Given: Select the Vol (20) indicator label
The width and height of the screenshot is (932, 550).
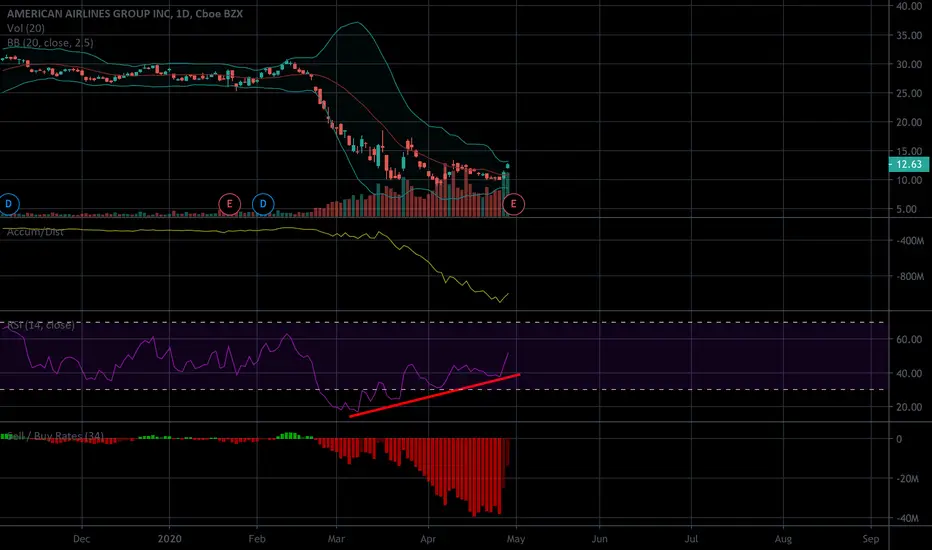Looking at the screenshot, I should click(x=26, y=28).
